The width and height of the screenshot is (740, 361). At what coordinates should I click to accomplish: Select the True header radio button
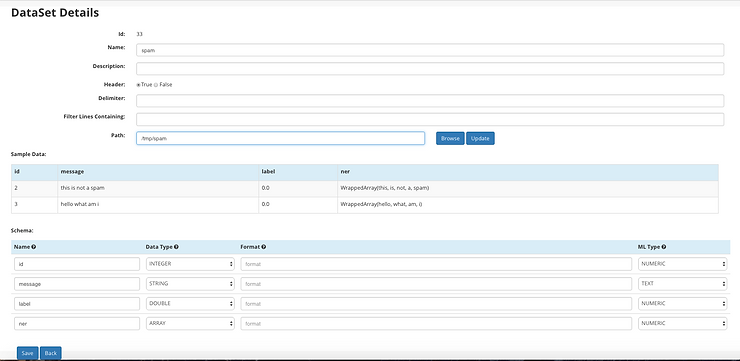(x=139, y=85)
